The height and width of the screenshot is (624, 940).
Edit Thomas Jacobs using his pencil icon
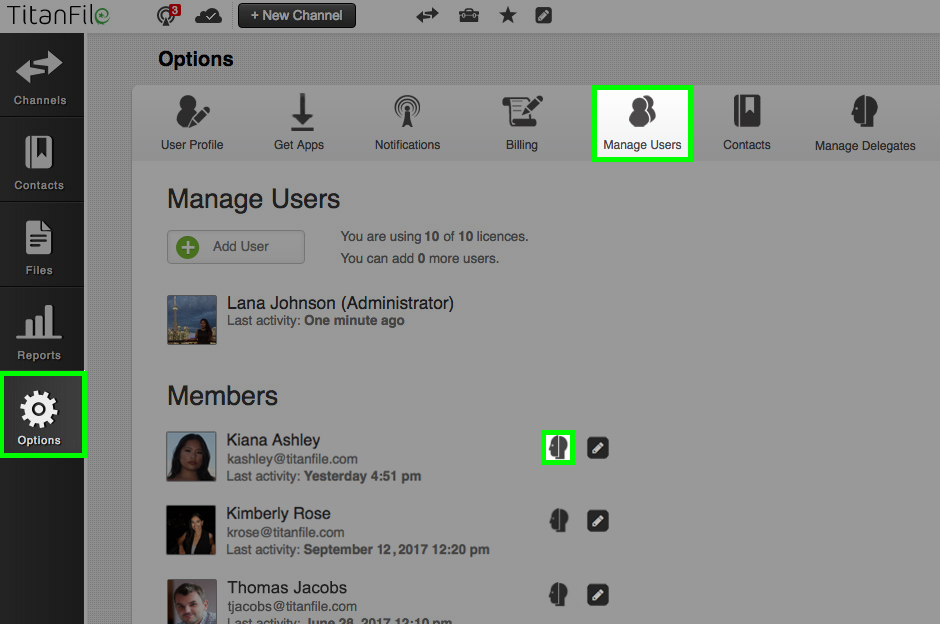[597, 594]
